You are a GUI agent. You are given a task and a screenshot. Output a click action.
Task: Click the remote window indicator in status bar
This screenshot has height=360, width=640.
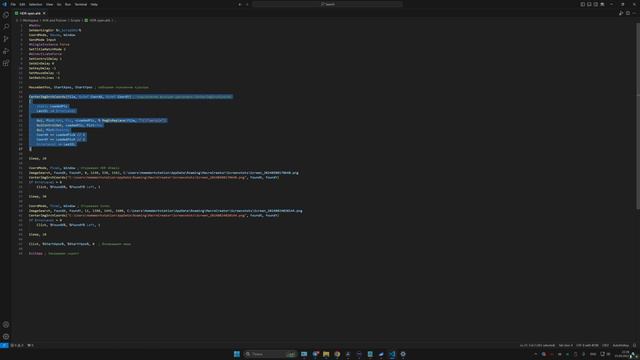click(4, 345)
